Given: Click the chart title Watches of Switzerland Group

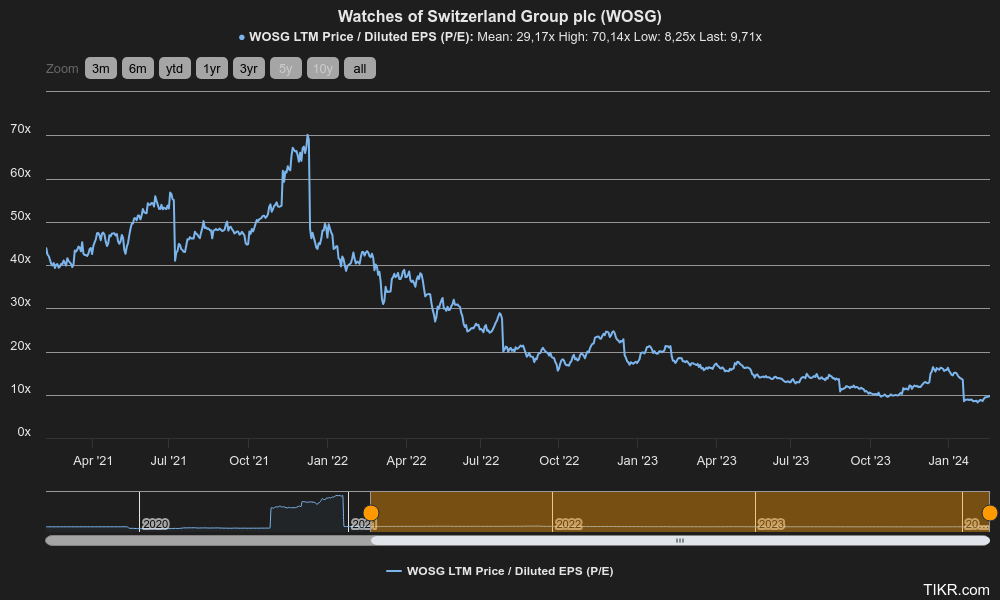Looking at the screenshot, I should click(499, 16).
